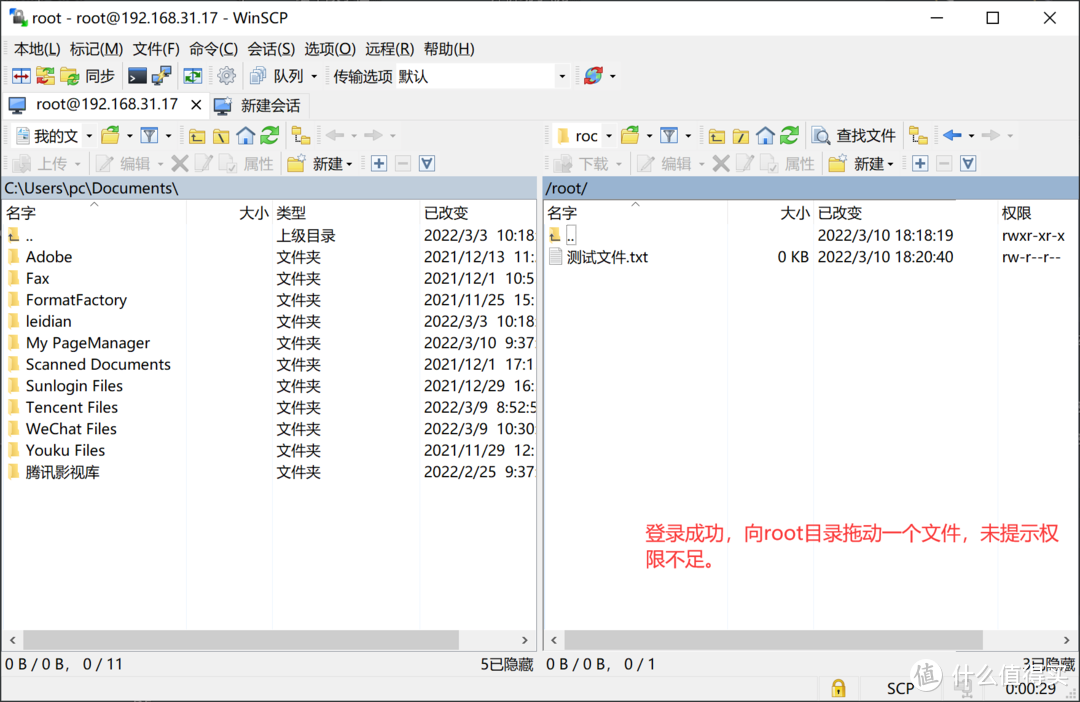The height and width of the screenshot is (702, 1080).
Task: Select the 腾讯影视库 folder
Action: click(54, 472)
